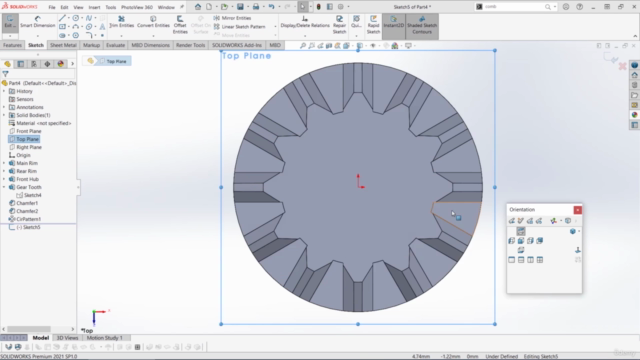Screen dimensions: 640x360
Task: Click the feature tree horizontal scrollbar
Action: [29, 329]
